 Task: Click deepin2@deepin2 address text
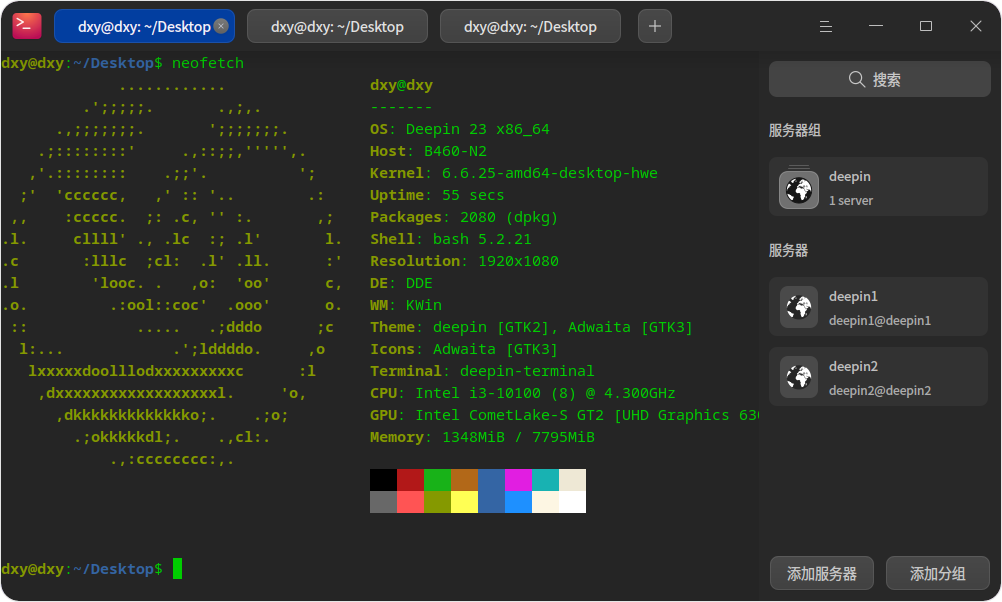[879, 390]
